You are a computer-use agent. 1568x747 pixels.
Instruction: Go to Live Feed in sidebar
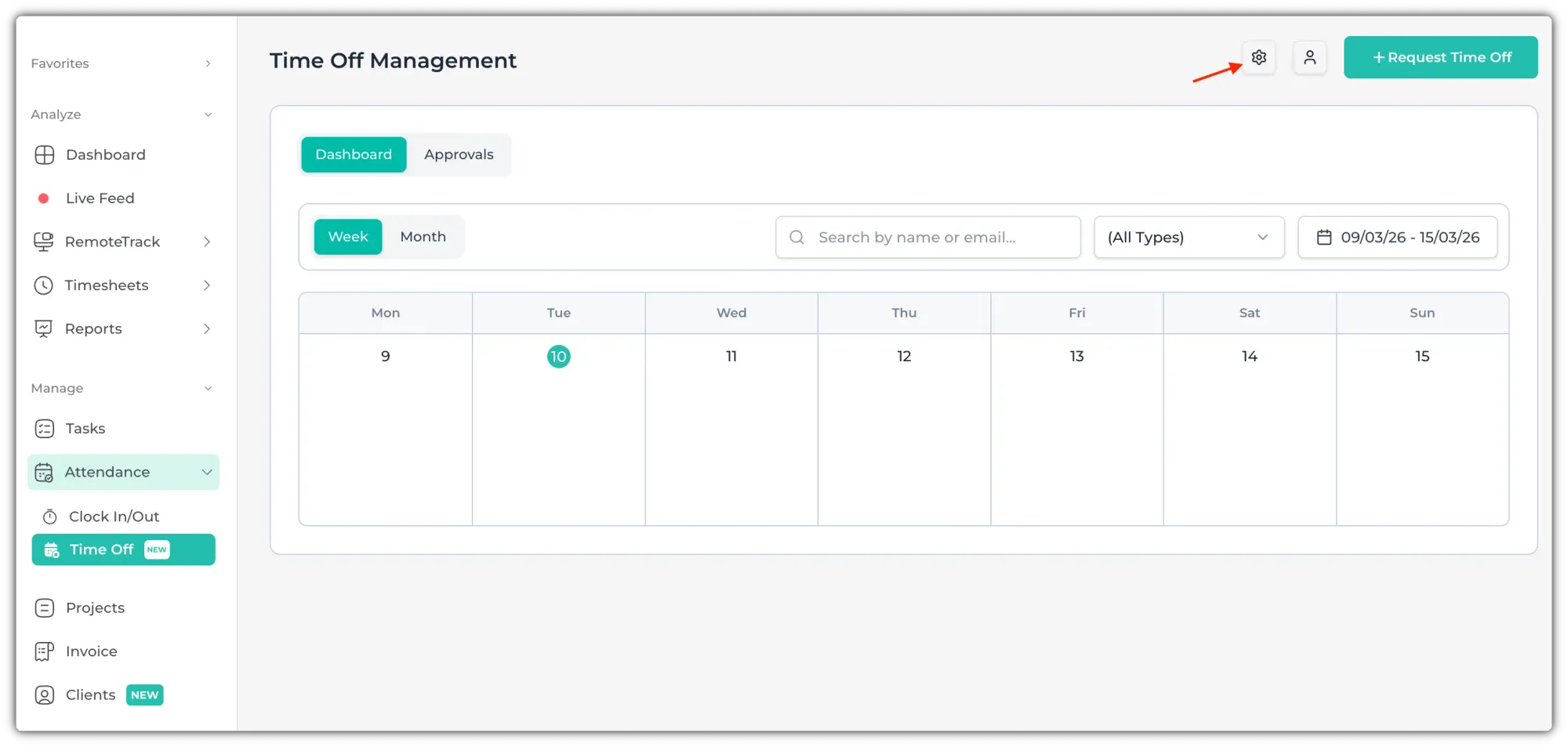[100, 198]
